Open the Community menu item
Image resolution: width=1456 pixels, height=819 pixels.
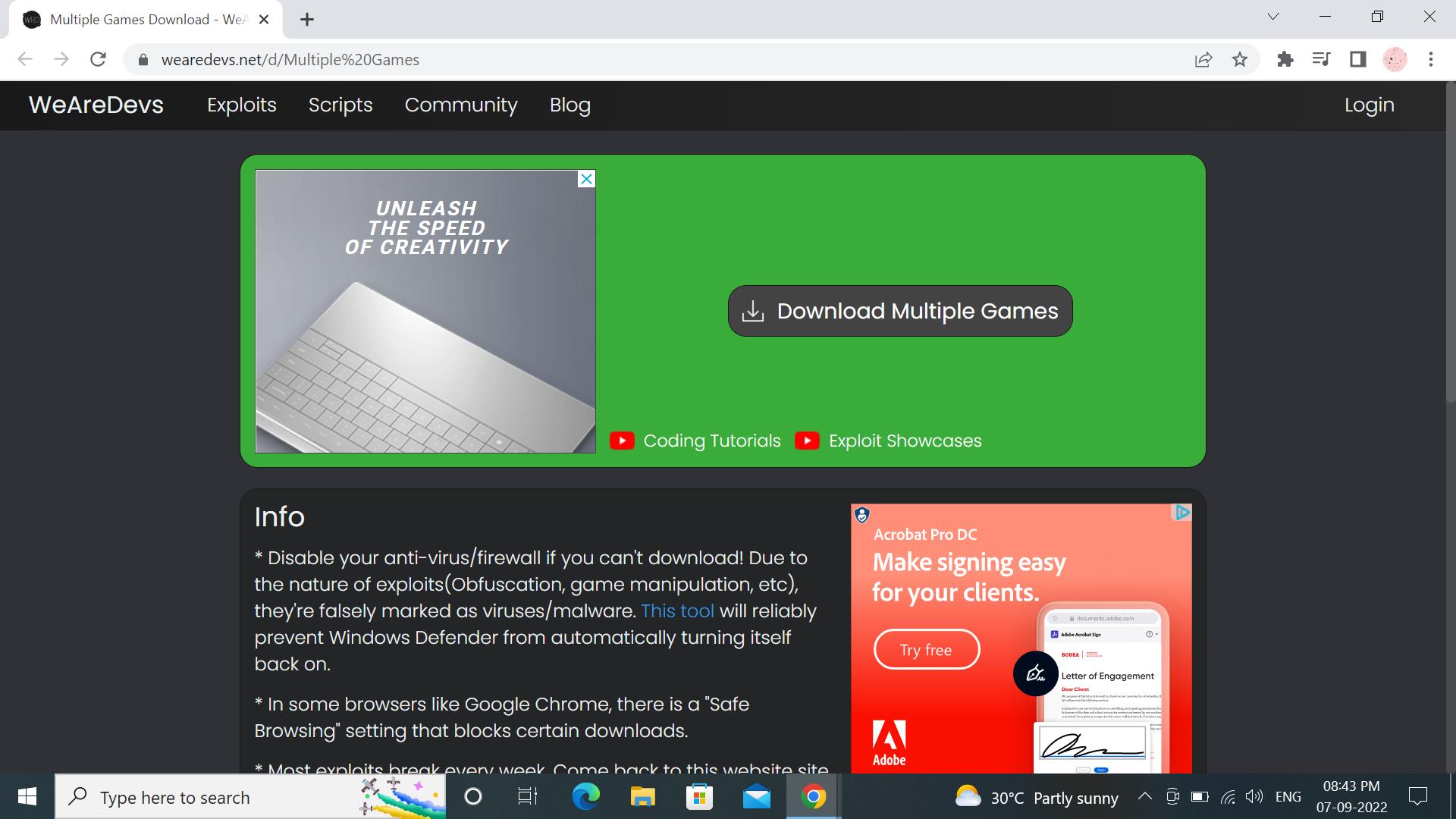coord(461,105)
